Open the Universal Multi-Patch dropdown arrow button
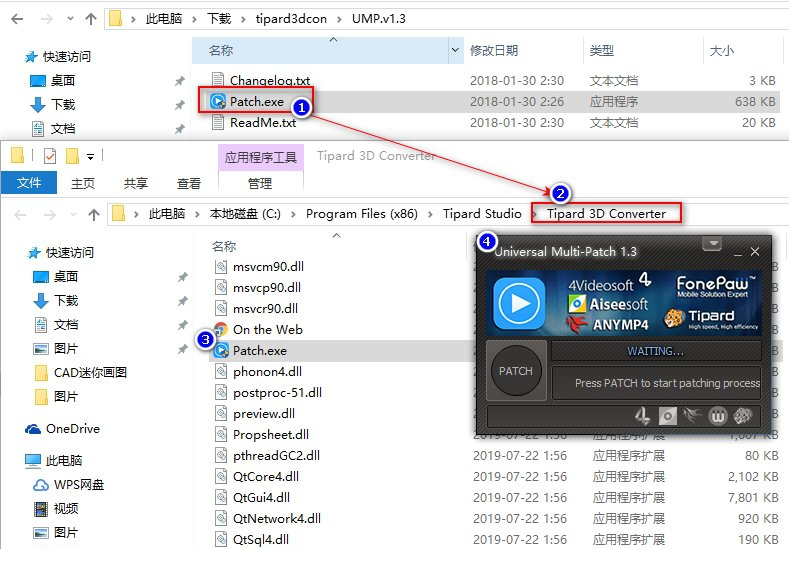Viewport: 789px width, 570px height. [x=713, y=244]
